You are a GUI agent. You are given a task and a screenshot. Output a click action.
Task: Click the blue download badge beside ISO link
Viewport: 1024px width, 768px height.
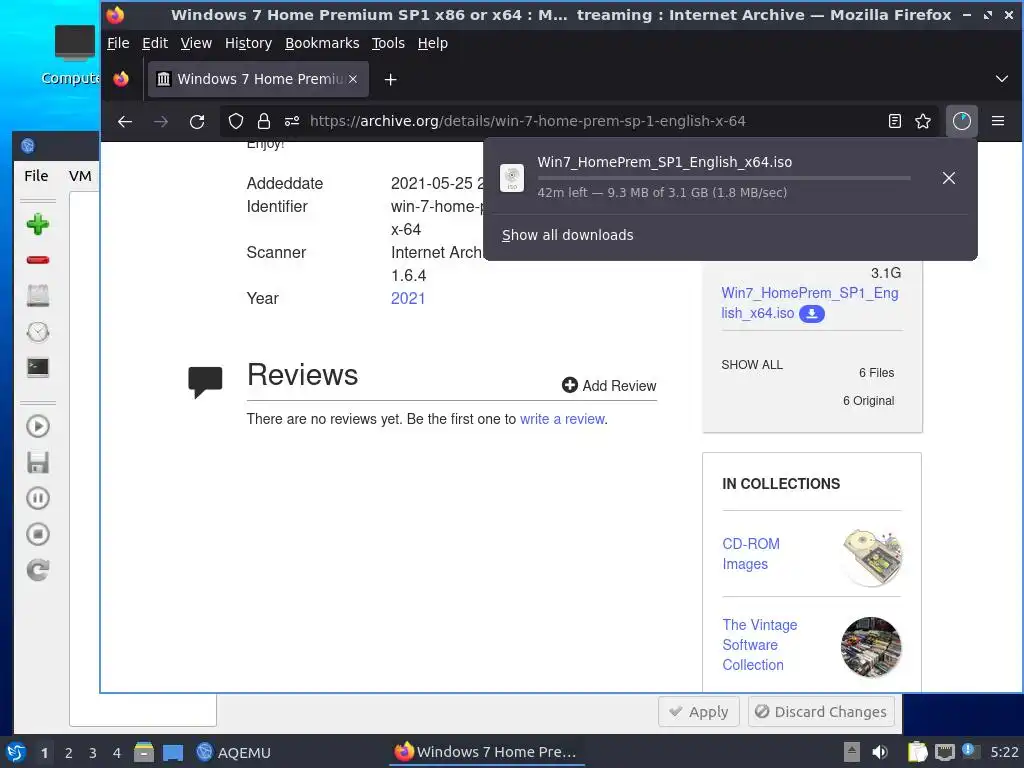(x=812, y=313)
